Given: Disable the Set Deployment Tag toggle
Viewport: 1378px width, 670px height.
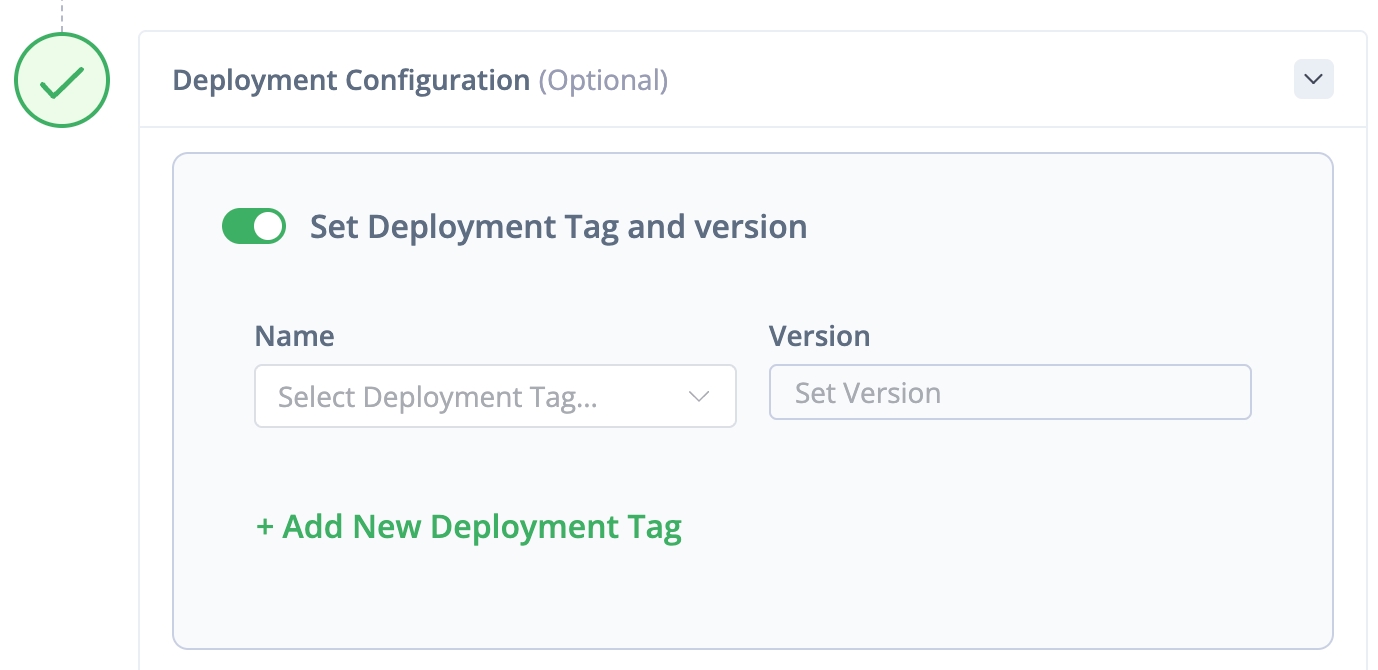Looking at the screenshot, I should [x=253, y=227].
